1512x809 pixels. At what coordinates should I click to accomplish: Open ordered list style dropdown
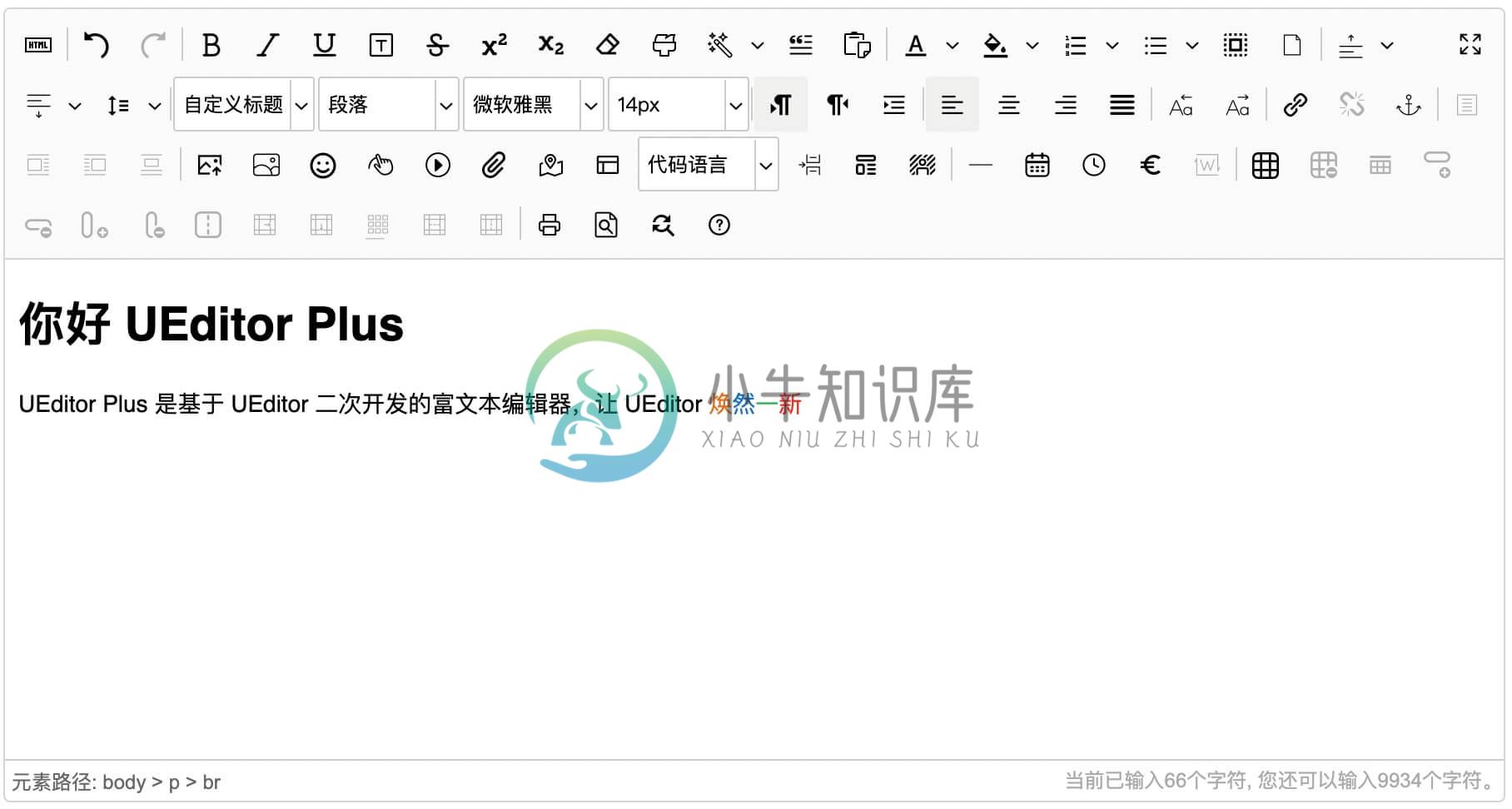tap(1112, 45)
